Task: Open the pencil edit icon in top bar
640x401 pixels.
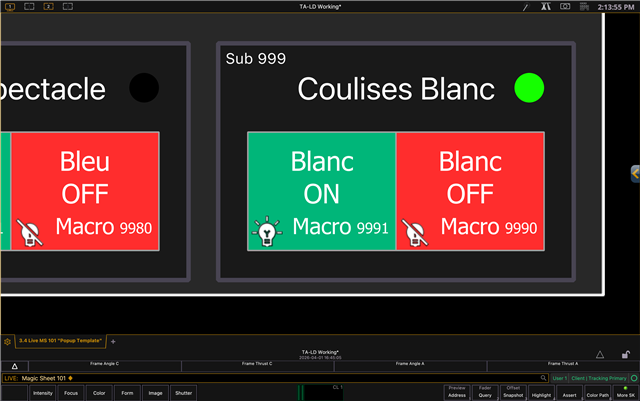Action: (x=526, y=7)
